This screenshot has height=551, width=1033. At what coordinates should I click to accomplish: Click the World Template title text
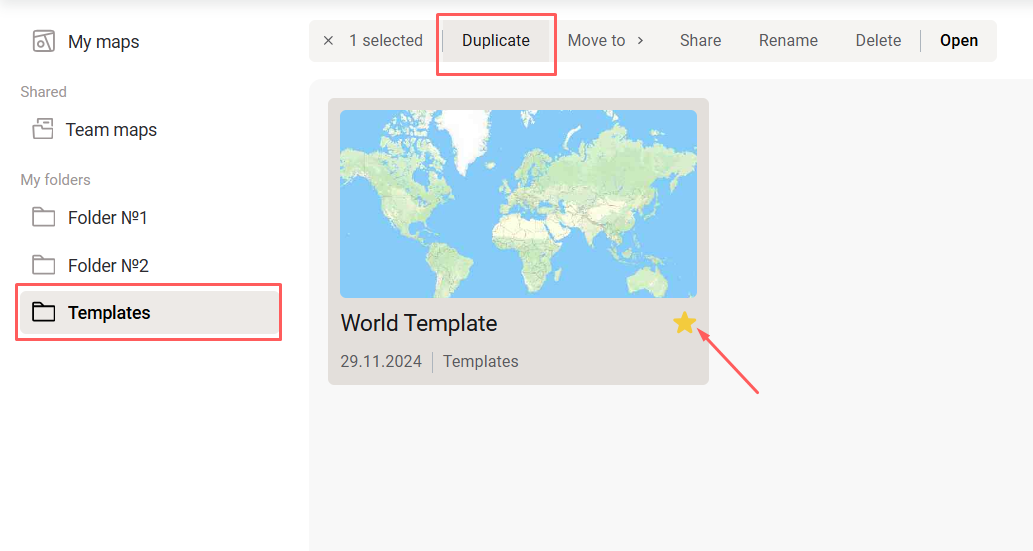point(419,323)
